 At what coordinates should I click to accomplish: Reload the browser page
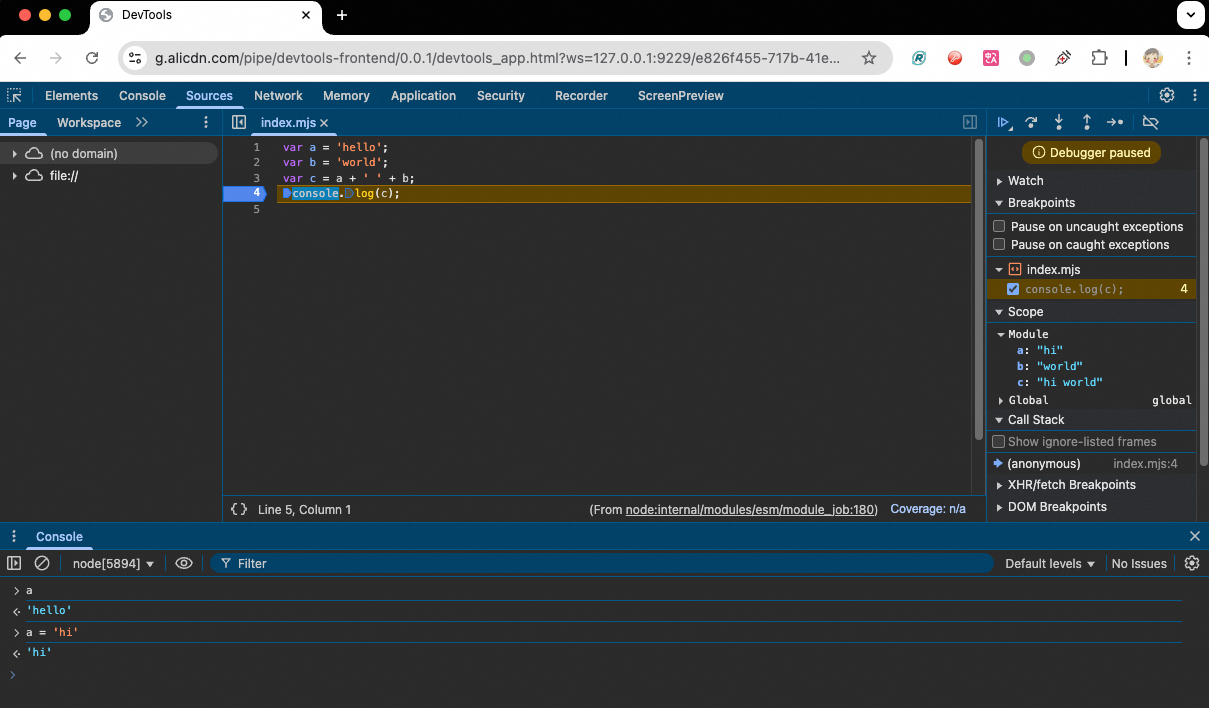92,58
